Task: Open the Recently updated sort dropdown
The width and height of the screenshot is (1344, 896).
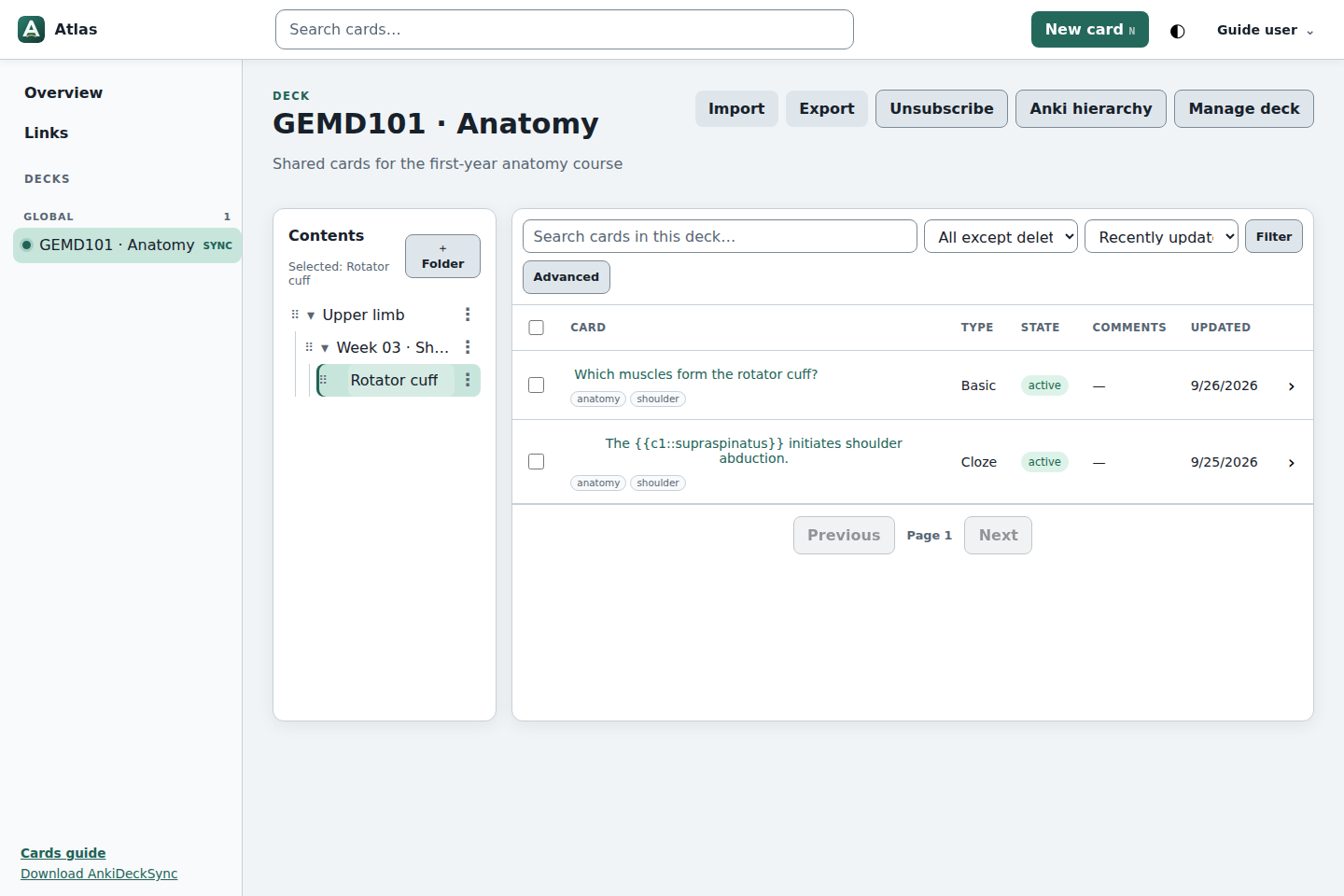Action: coord(1161,237)
